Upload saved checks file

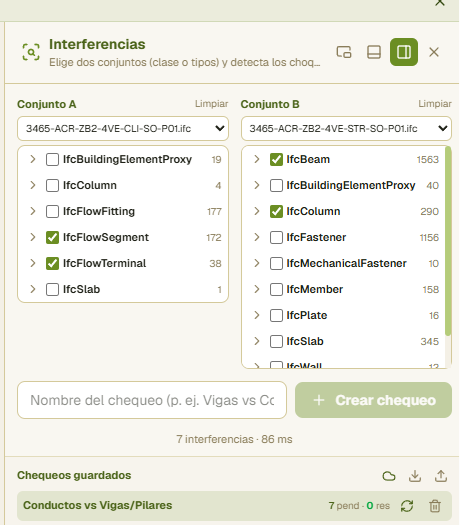click(441, 476)
